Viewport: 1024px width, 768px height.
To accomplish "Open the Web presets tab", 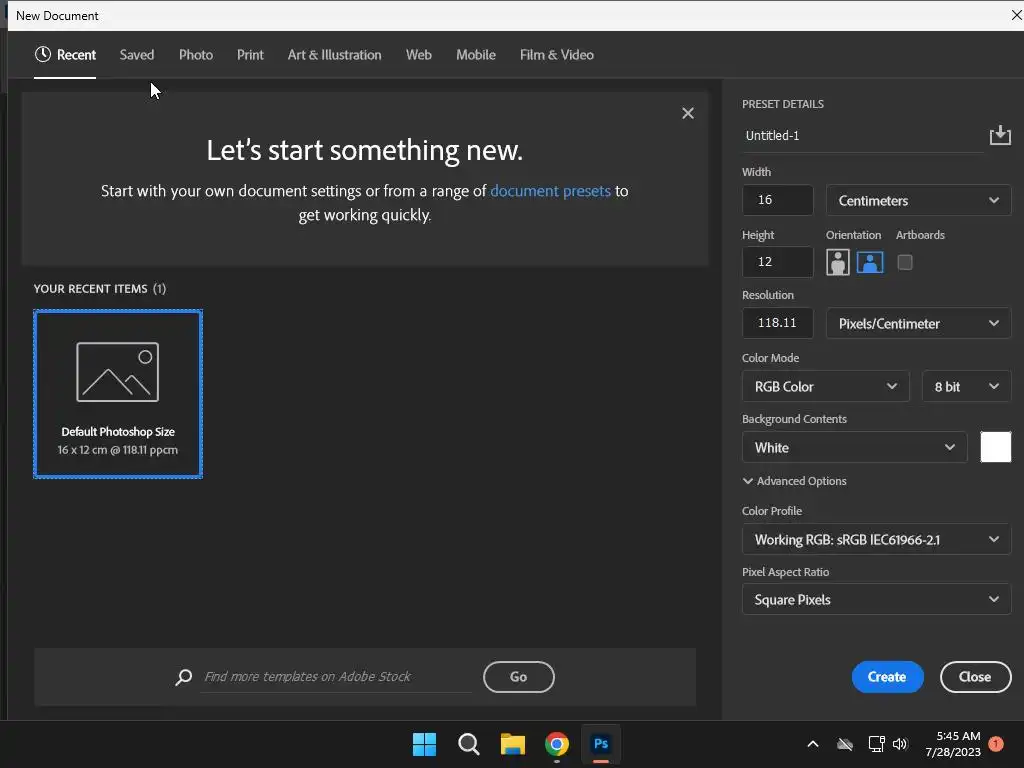I will click(x=419, y=55).
